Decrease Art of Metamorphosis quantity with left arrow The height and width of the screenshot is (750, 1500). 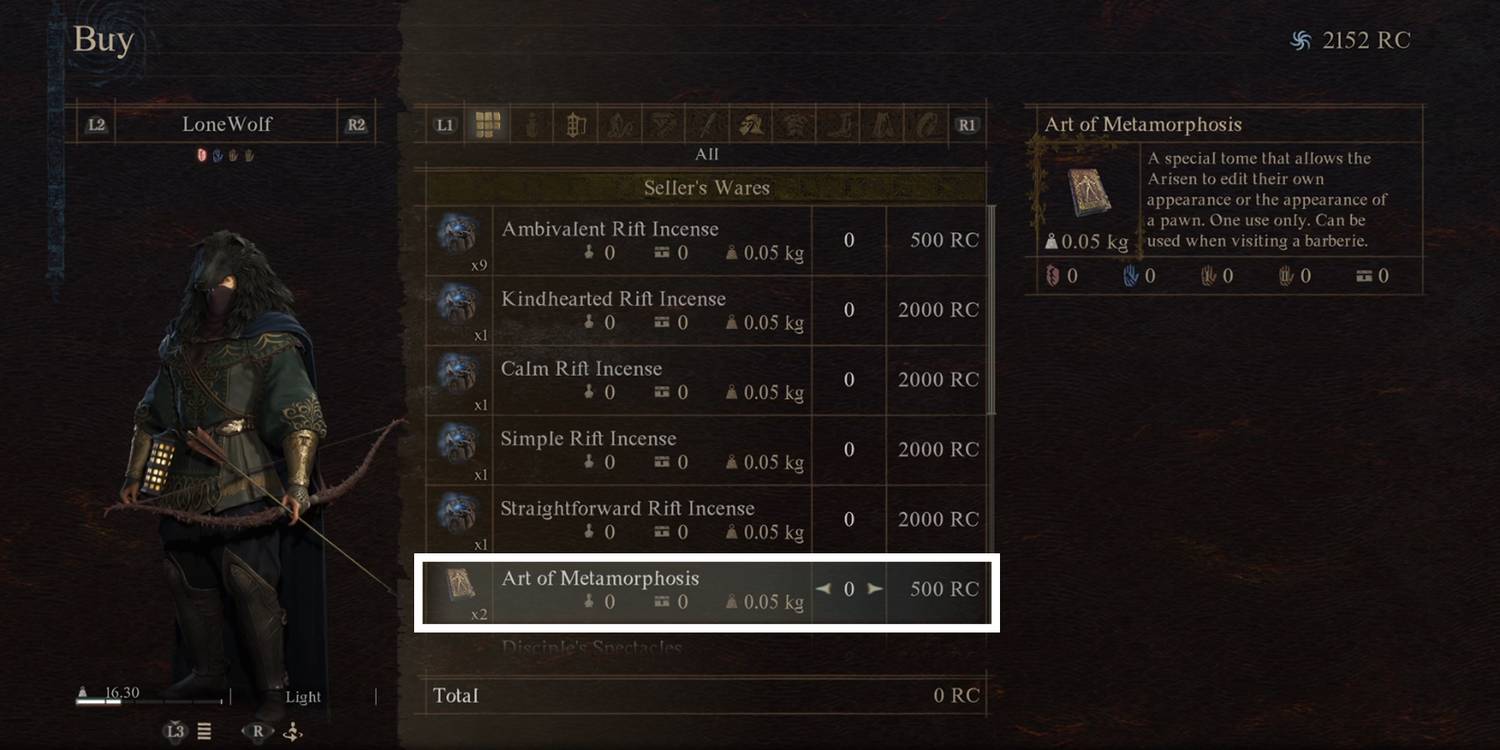point(823,589)
